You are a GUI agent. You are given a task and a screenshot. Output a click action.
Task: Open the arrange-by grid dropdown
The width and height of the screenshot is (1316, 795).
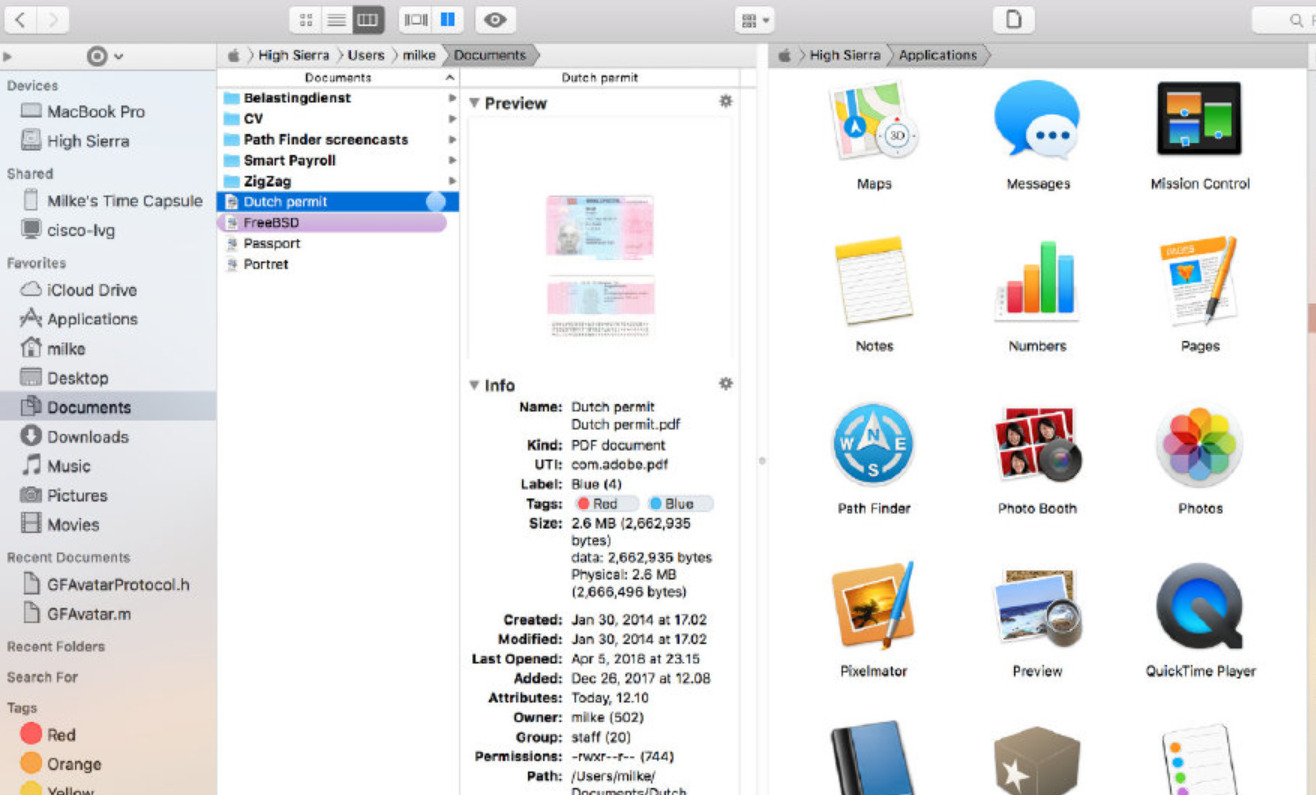tap(754, 19)
